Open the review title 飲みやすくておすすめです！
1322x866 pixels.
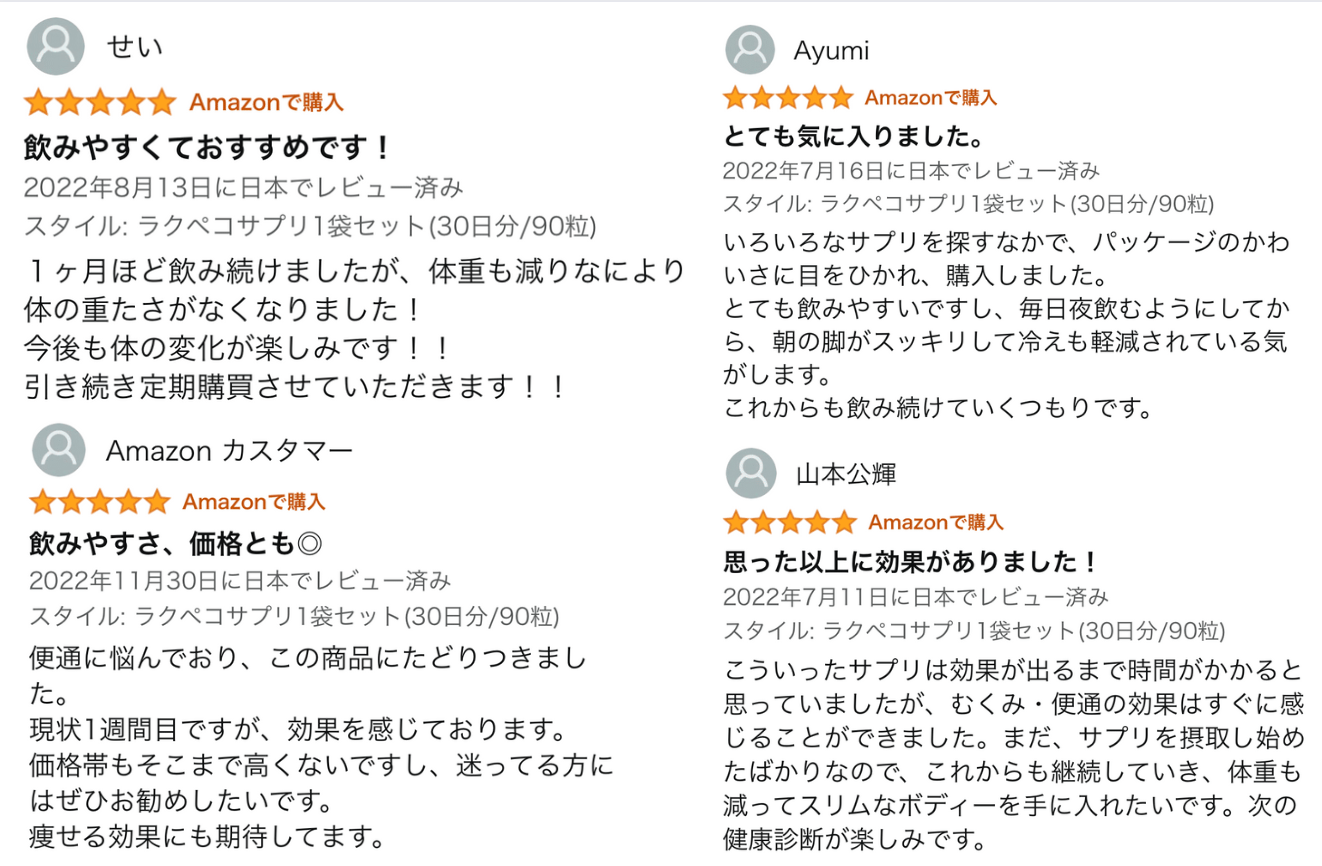pyautogui.click(x=208, y=148)
